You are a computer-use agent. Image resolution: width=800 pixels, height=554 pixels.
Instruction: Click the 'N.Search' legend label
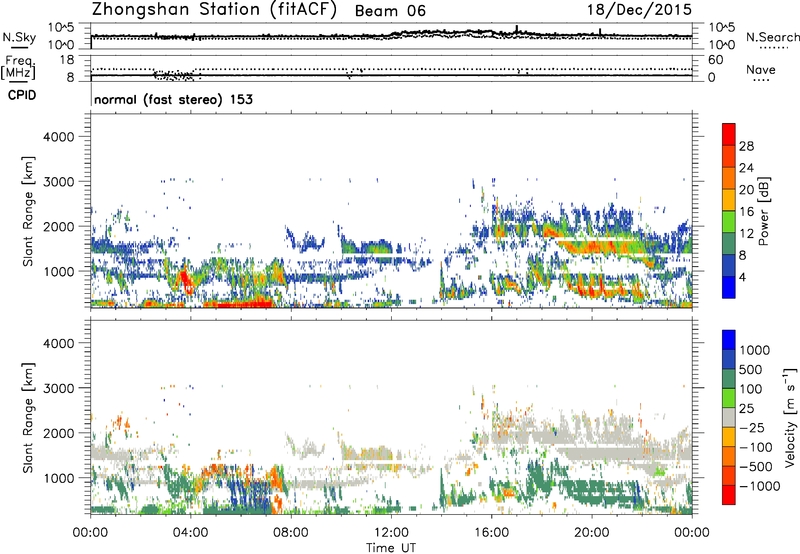click(772, 37)
